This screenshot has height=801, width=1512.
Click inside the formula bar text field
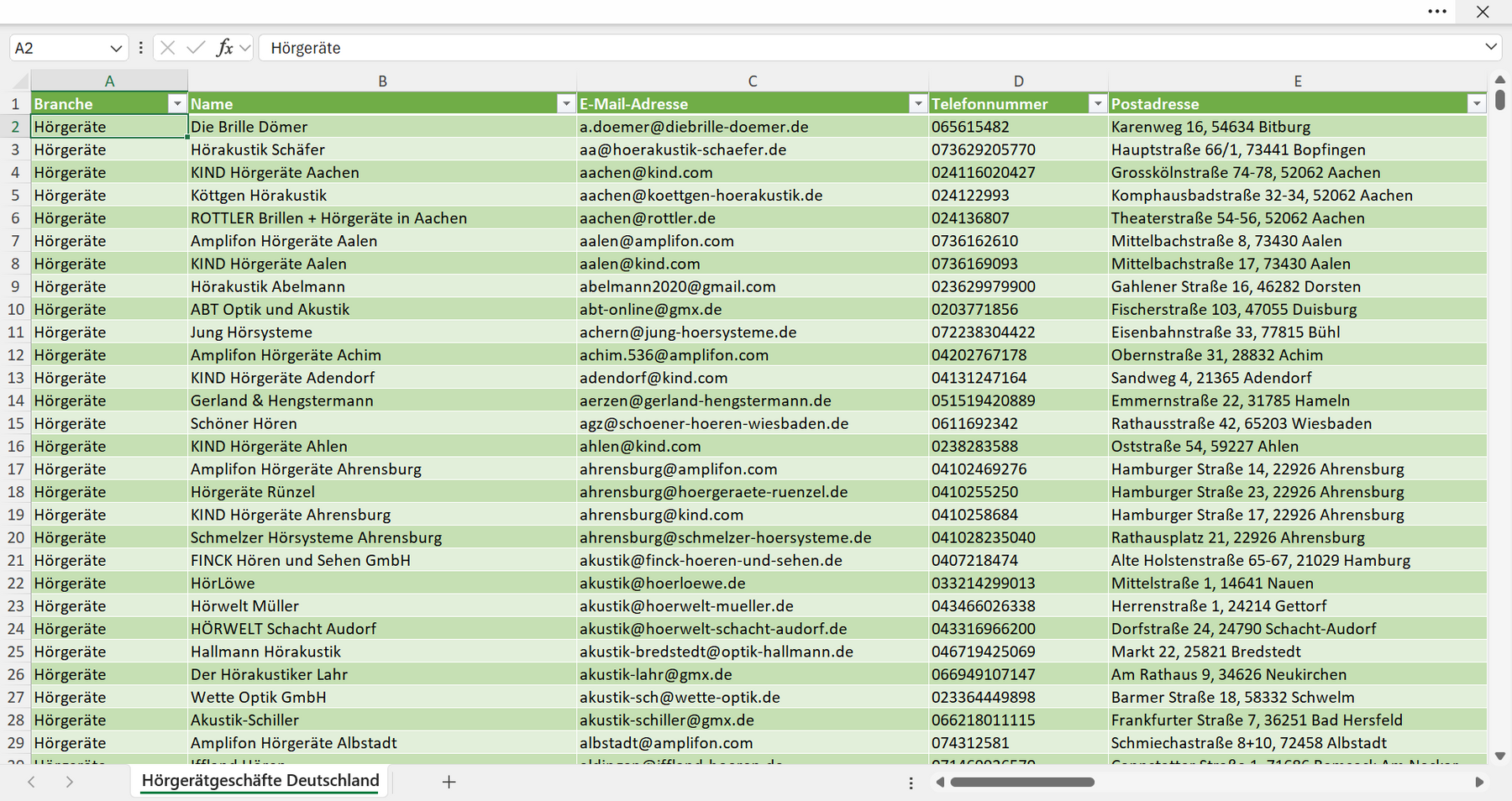tap(869, 48)
